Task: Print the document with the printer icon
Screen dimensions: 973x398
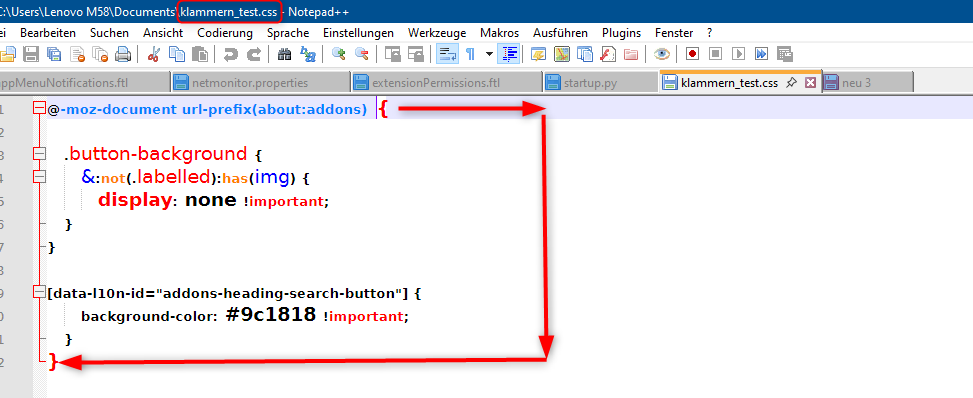Action: point(123,55)
